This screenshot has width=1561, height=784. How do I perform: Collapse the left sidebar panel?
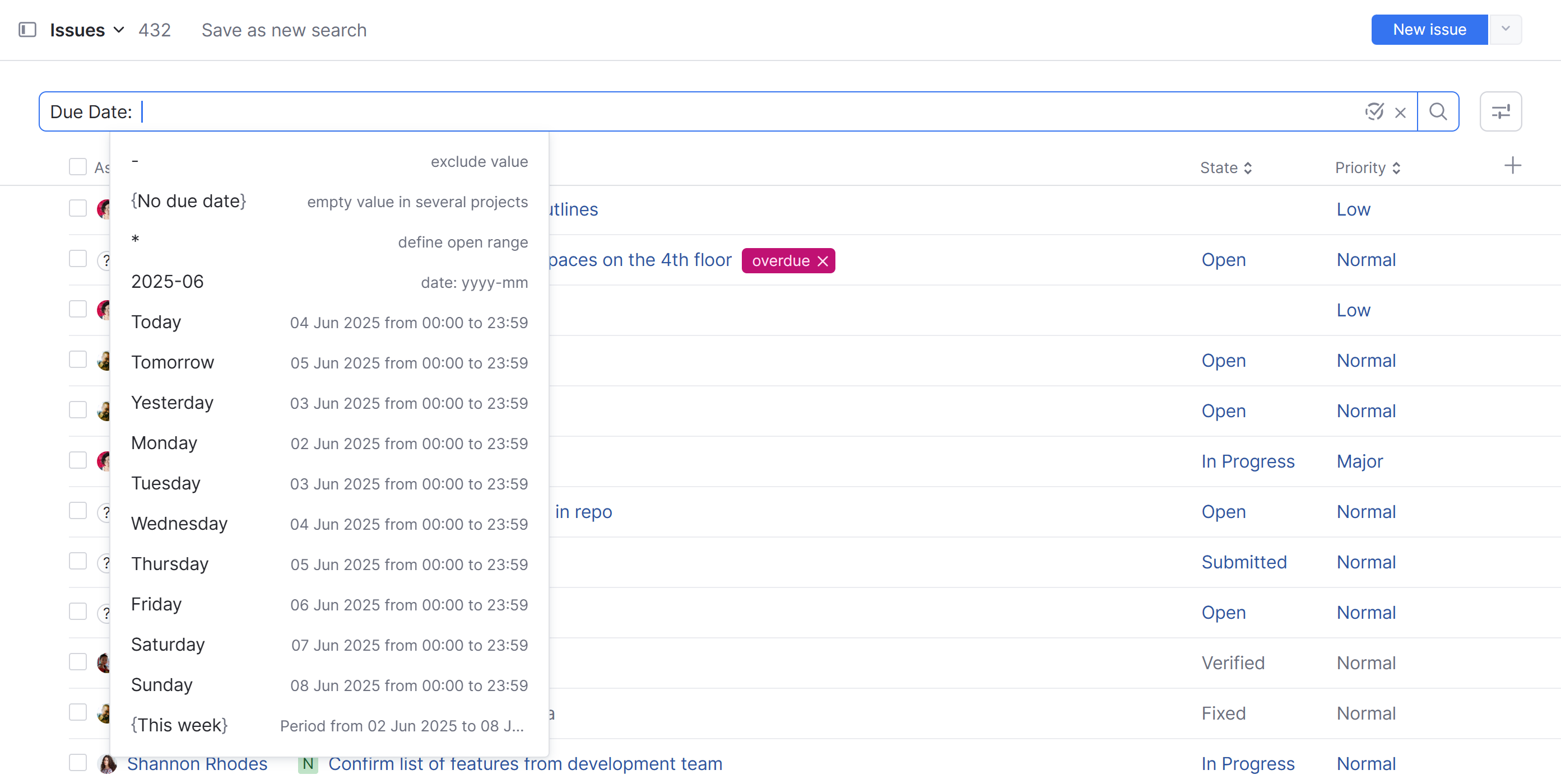click(27, 29)
